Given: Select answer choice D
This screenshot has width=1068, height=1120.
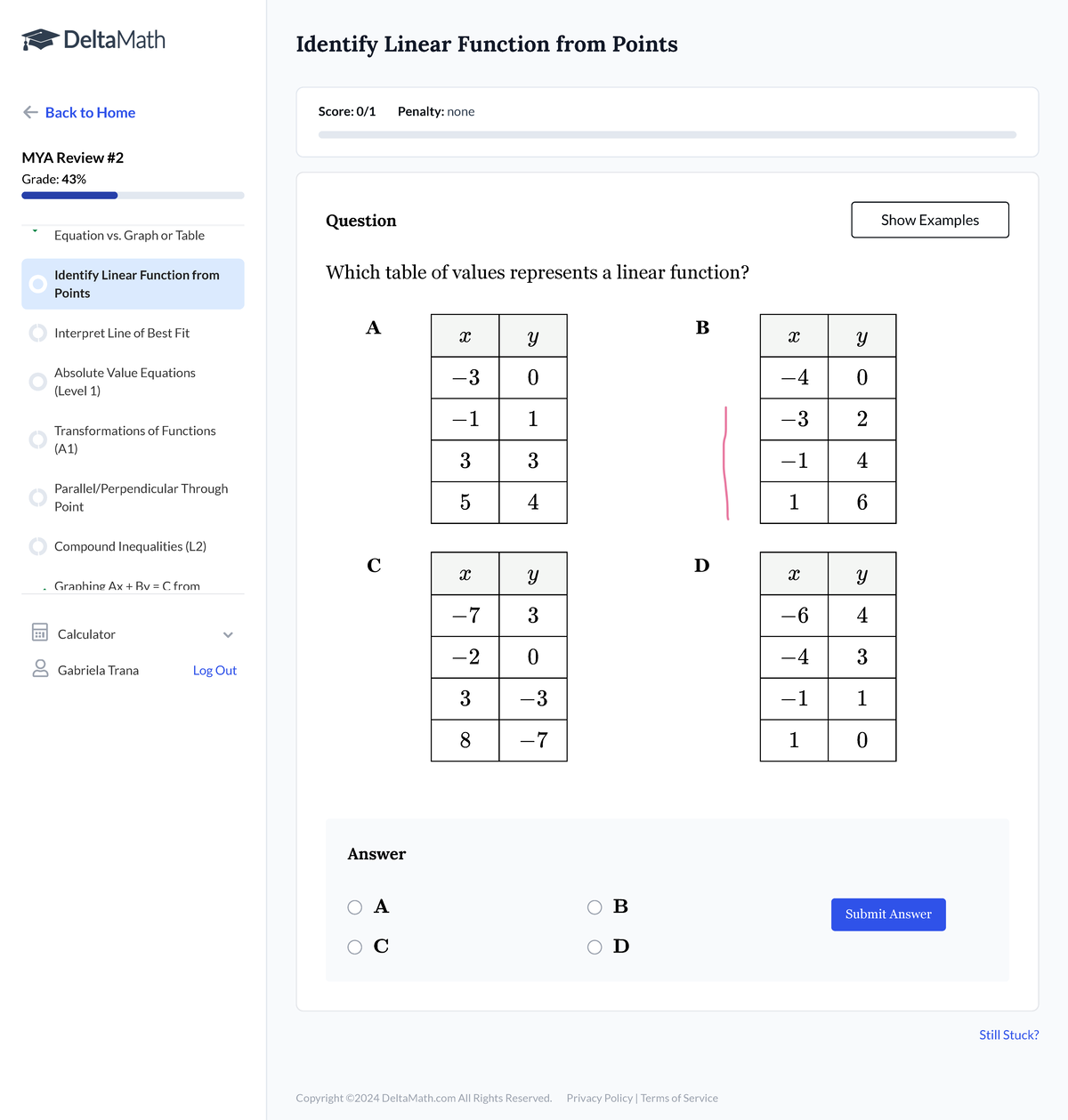Looking at the screenshot, I should [x=595, y=947].
